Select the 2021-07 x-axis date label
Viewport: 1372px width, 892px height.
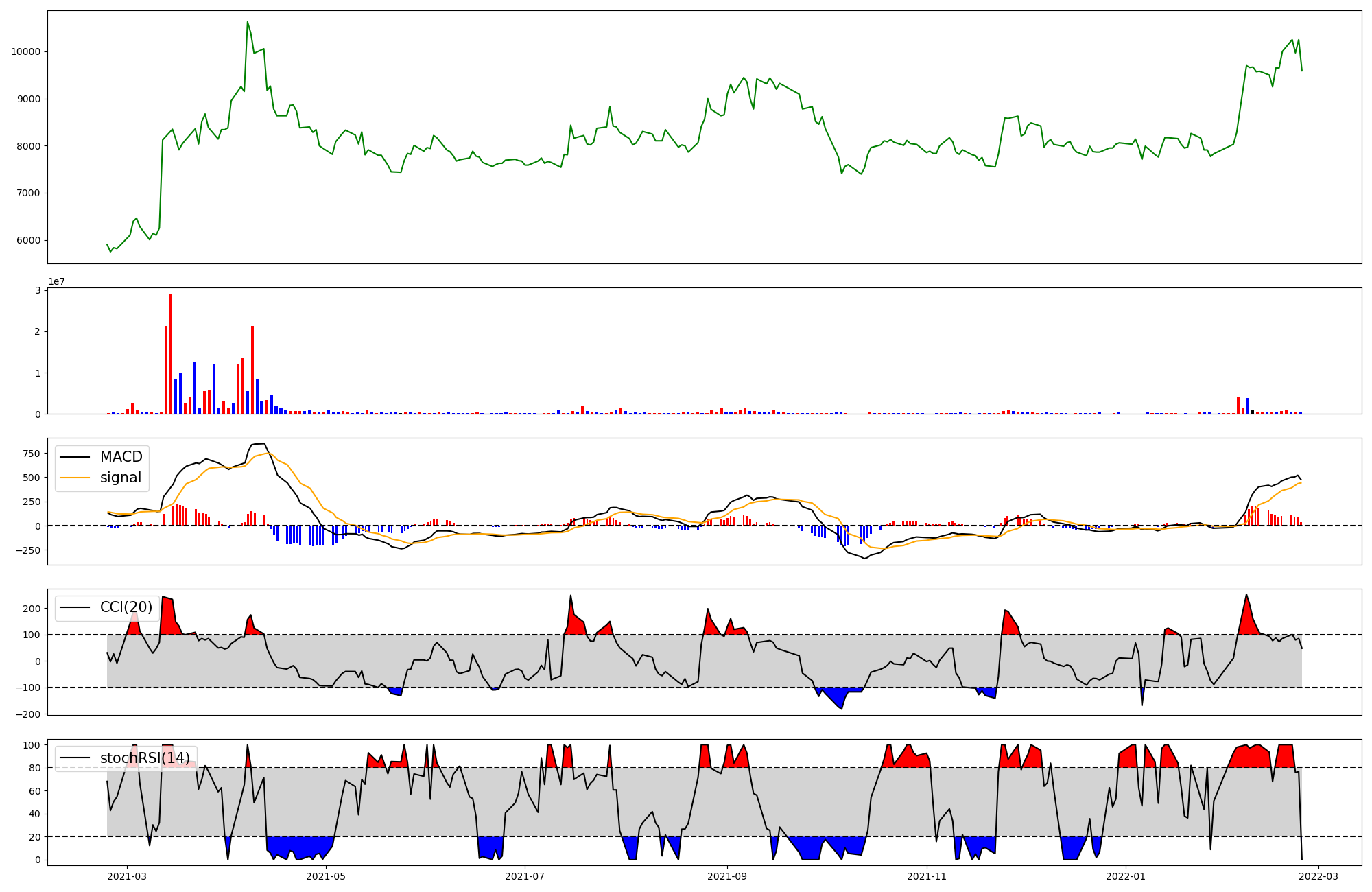point(525,876)
